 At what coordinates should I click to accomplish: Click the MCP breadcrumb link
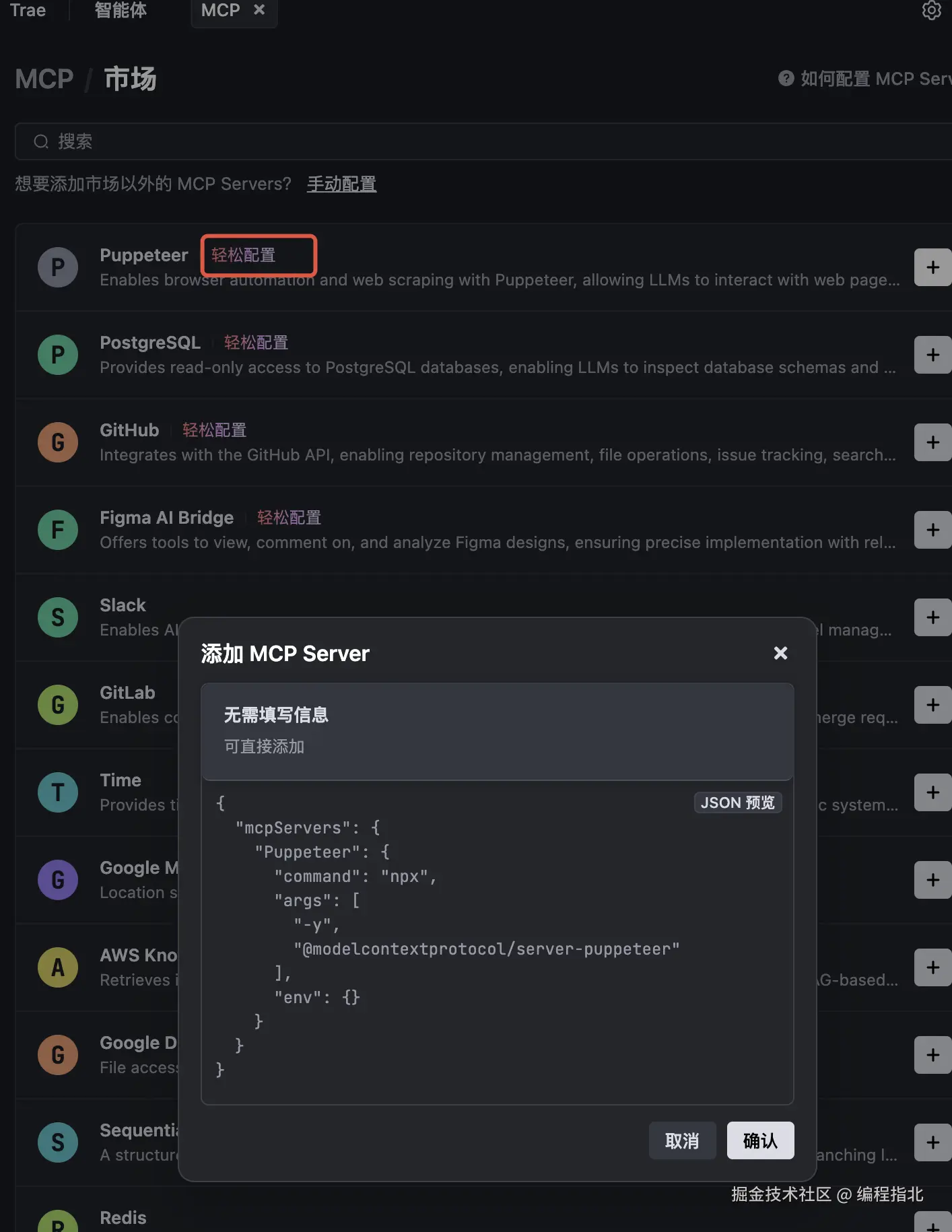tap(44, 79)
